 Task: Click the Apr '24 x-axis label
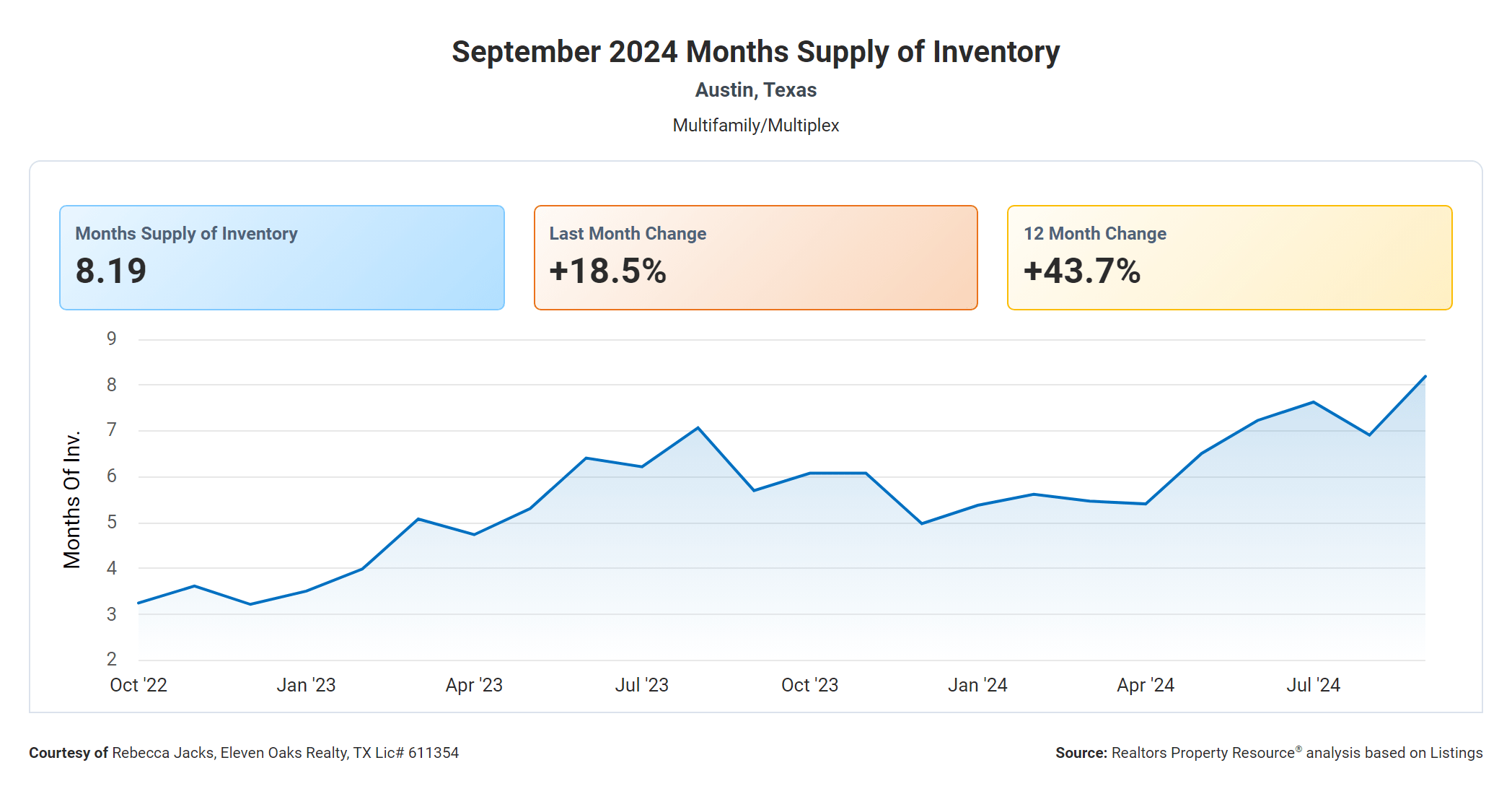pyautogui.click(x=1145, y=685)
